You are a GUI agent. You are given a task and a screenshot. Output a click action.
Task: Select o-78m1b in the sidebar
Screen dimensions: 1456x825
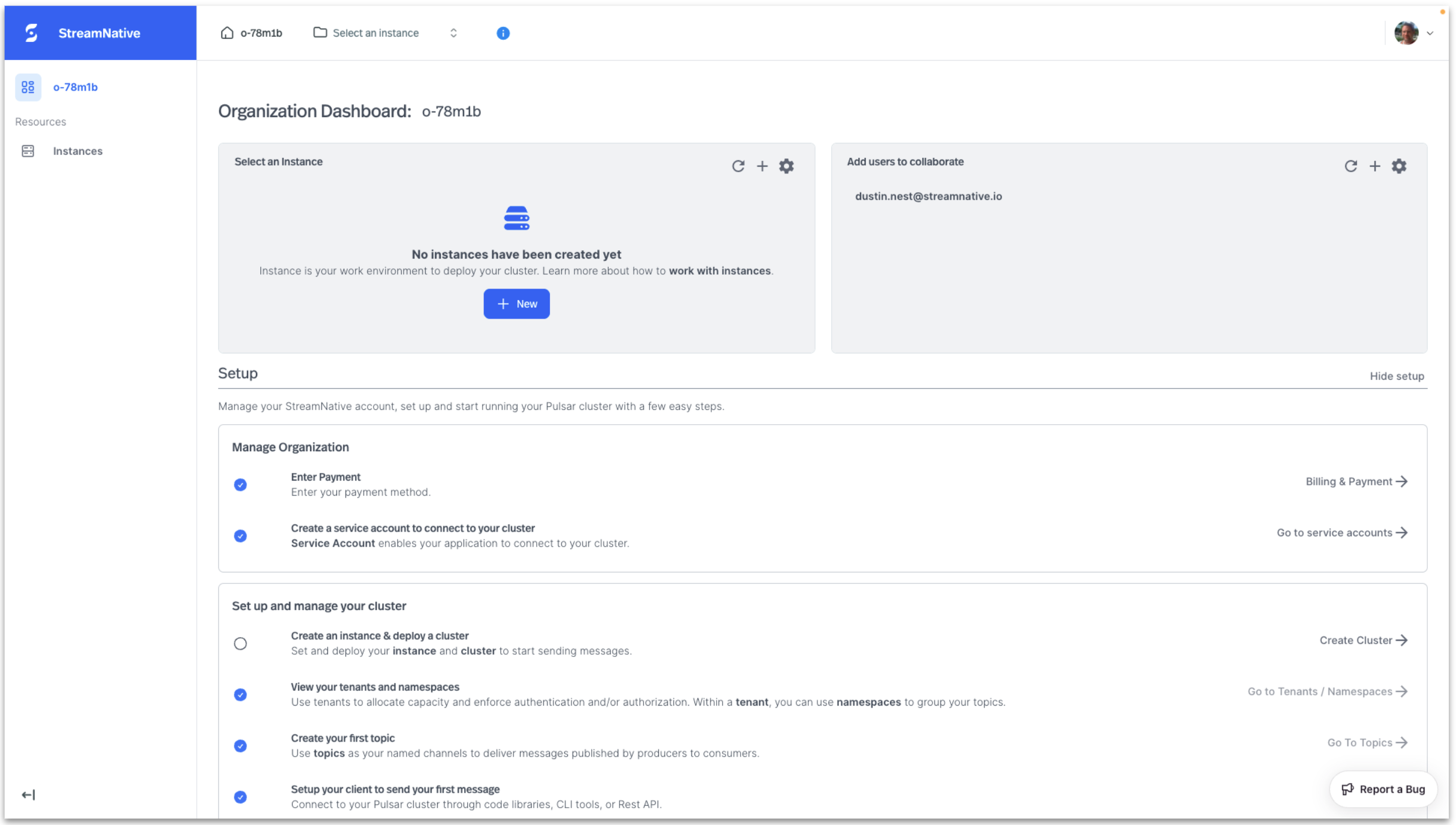(76, 87)
